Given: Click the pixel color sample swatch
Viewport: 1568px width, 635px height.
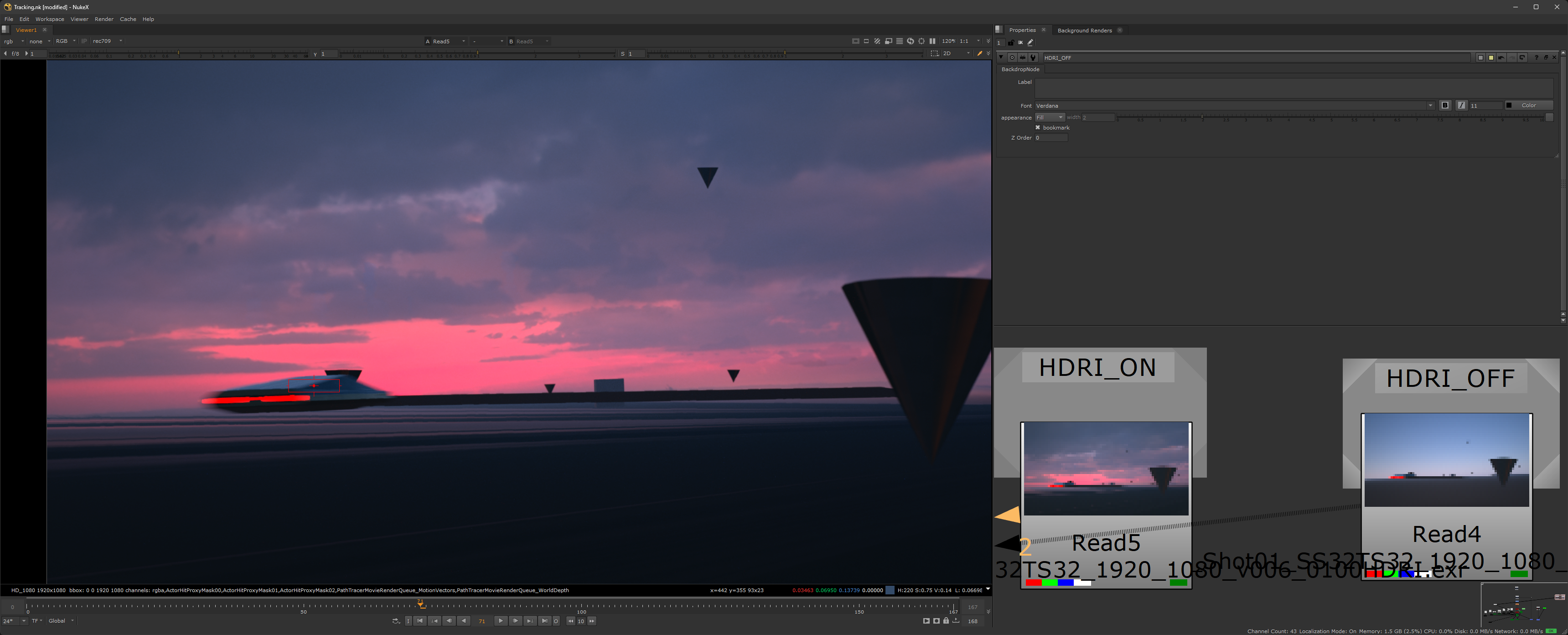Looking at the screenshot, I should [890, 590].
